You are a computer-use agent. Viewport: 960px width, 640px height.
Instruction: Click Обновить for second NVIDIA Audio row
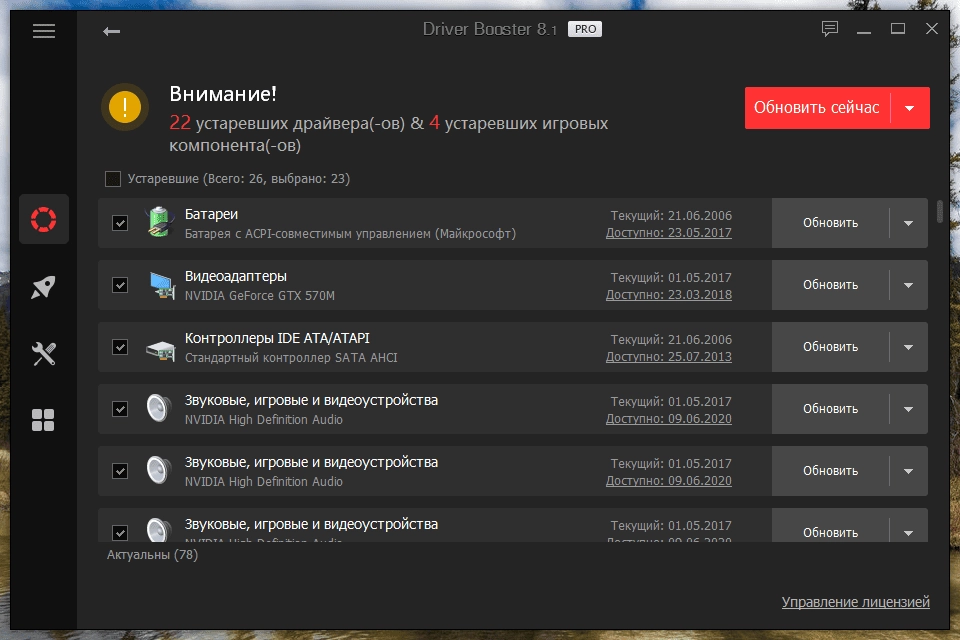click(830, 471)
